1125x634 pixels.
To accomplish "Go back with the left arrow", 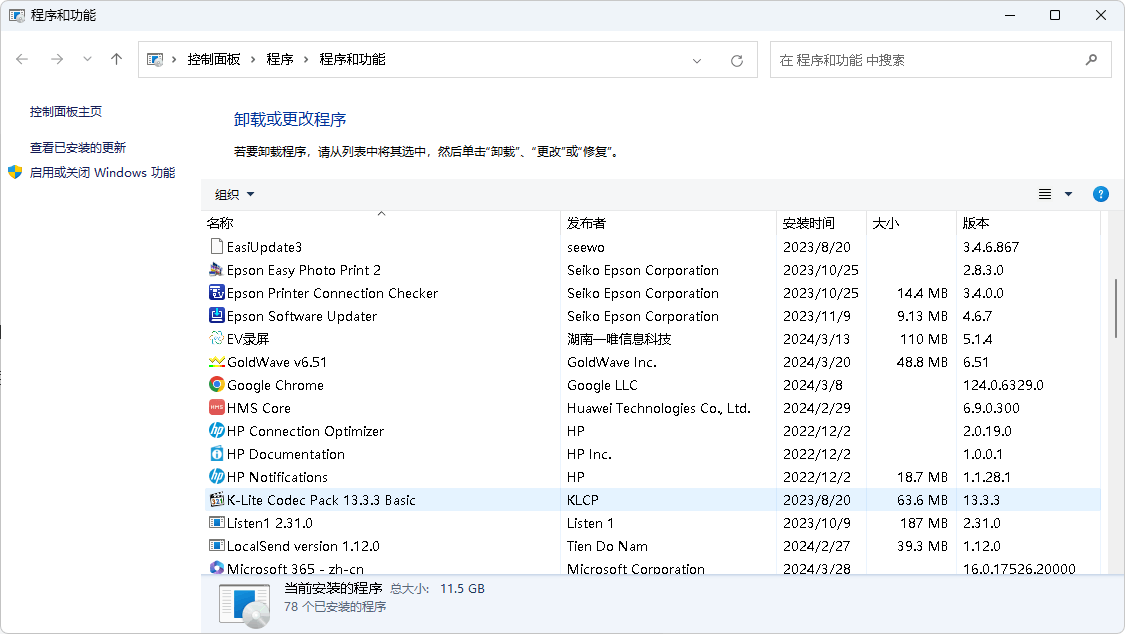I will click(x=22, y=60).
